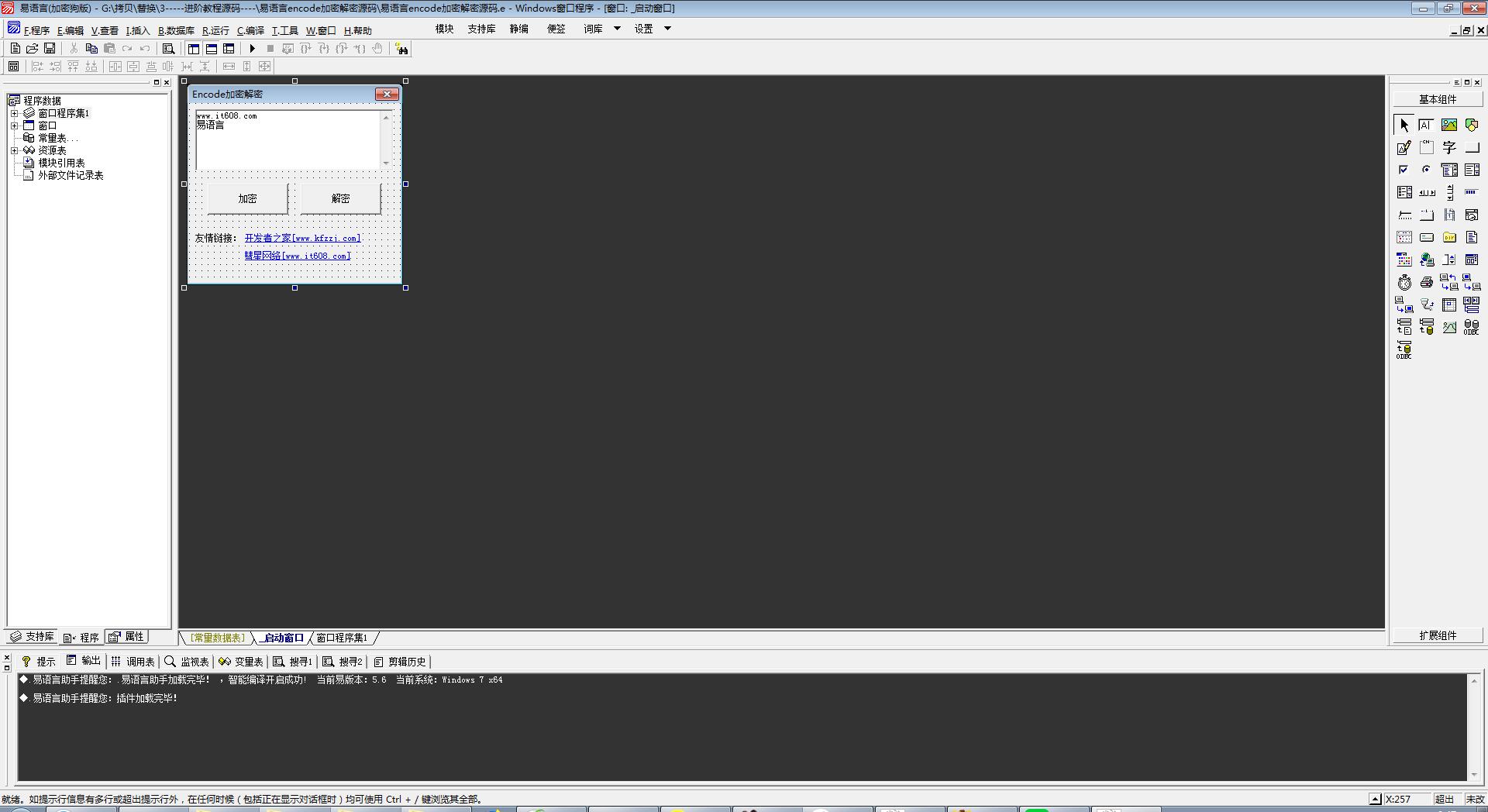
Task: Close the bottom output panel
Action: (x=7, y=658)
